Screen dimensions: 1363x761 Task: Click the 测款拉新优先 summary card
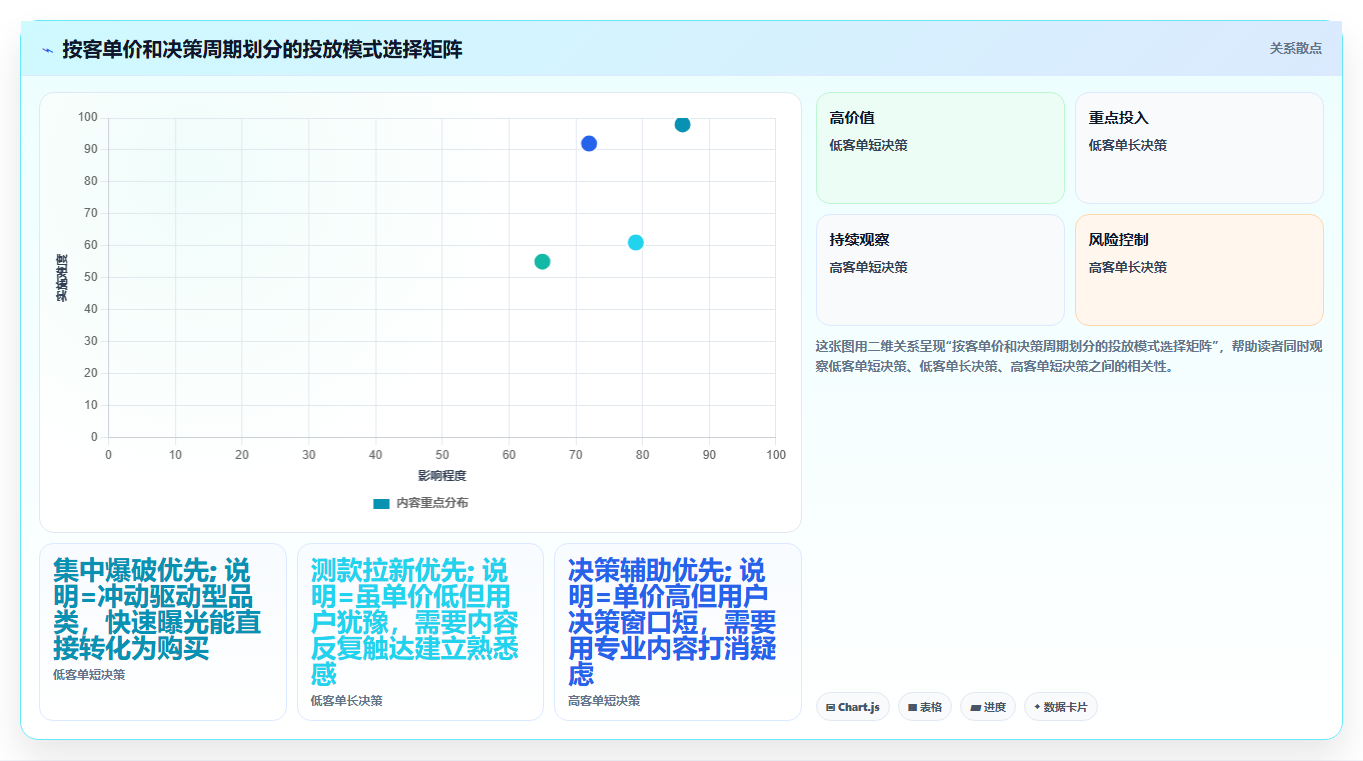click(420, 631)
